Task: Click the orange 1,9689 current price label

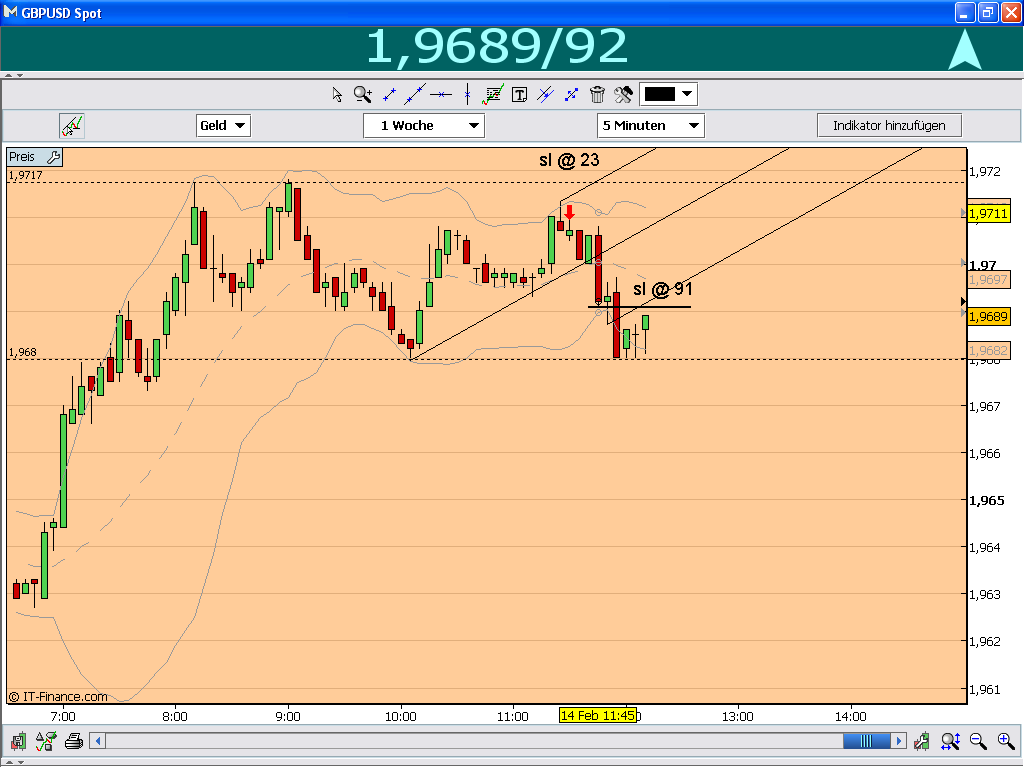Action: [x=989, y=316]
